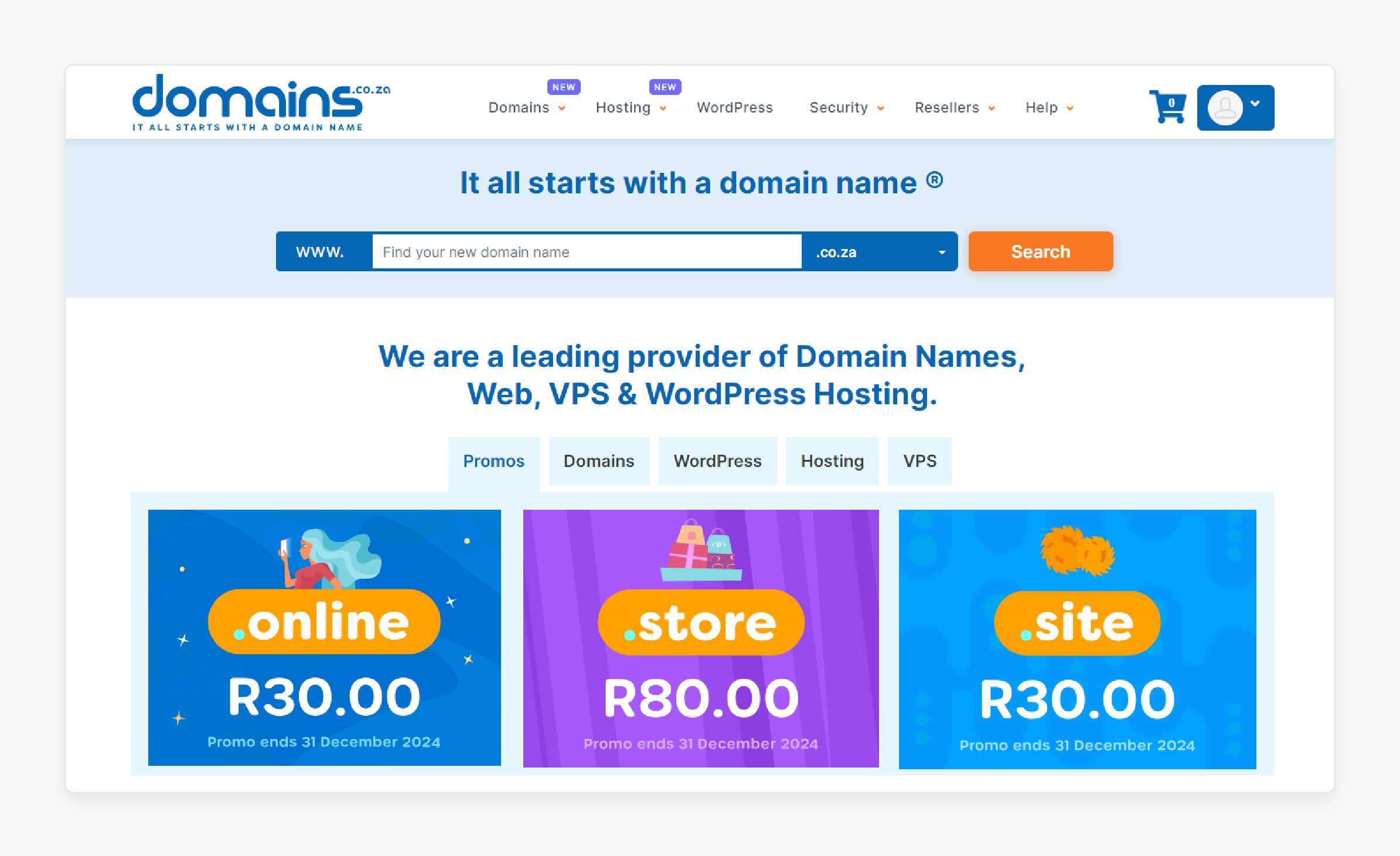Select the WordPress tab
The width and height of the screenshot is (1400, 856).
point(717,461)
